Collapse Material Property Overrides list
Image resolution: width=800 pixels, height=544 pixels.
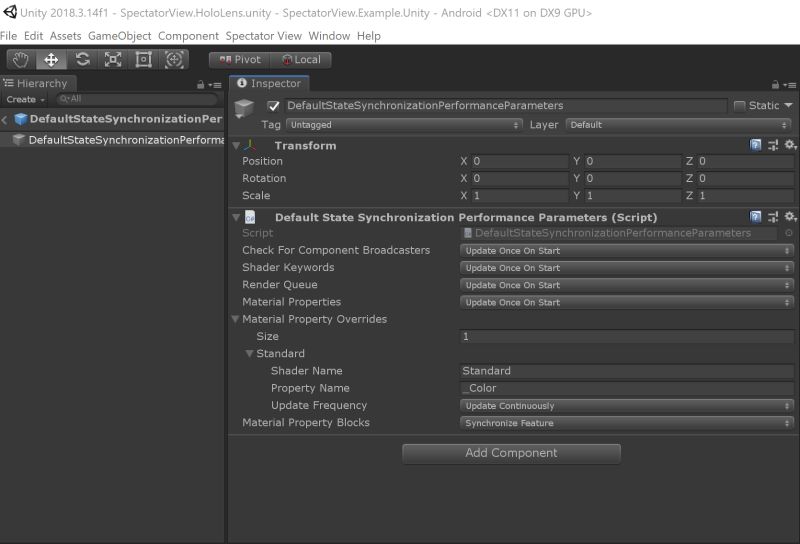[235, 319]
